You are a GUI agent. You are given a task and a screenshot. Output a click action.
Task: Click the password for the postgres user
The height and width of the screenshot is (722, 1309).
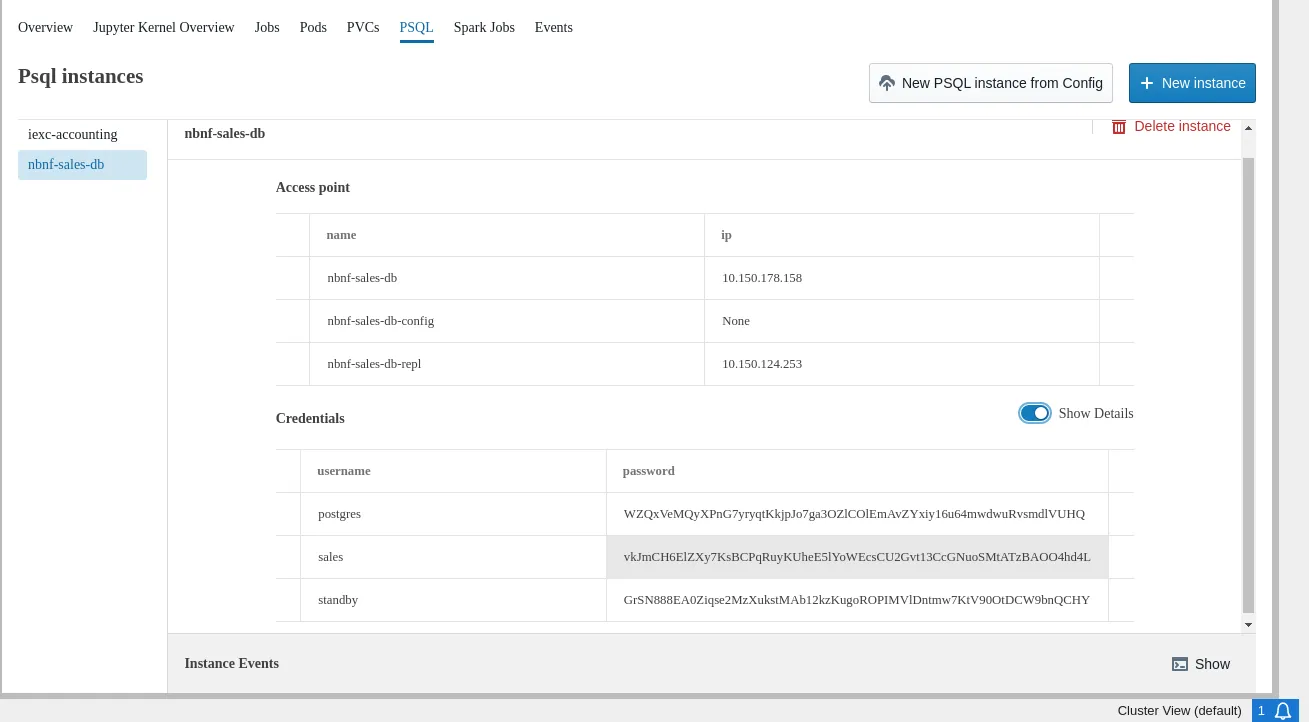854,514
